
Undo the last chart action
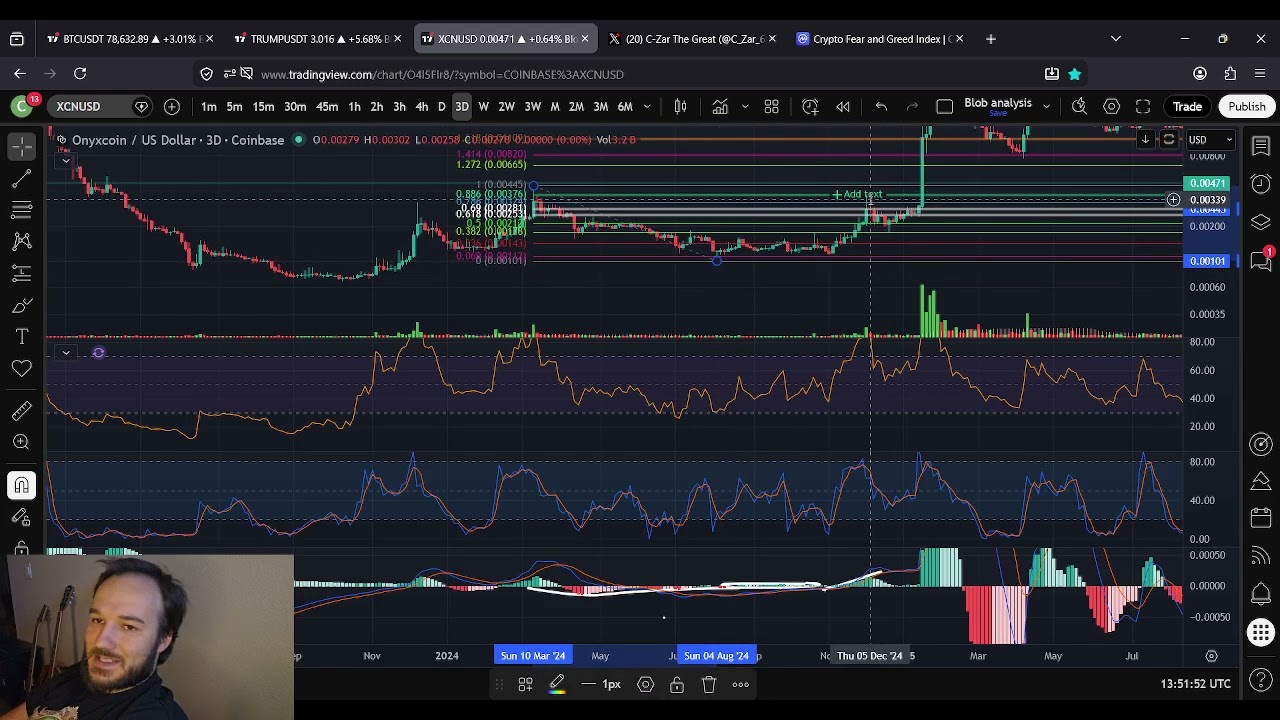coord(881,107)
